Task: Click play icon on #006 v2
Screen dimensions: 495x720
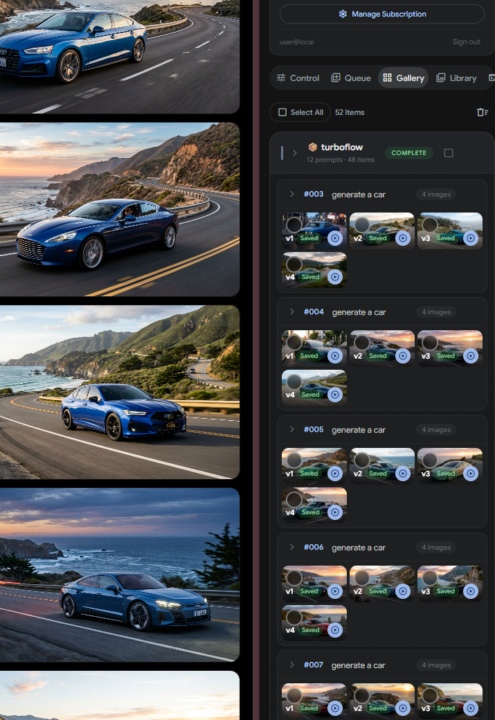Action: coord(403,591)
